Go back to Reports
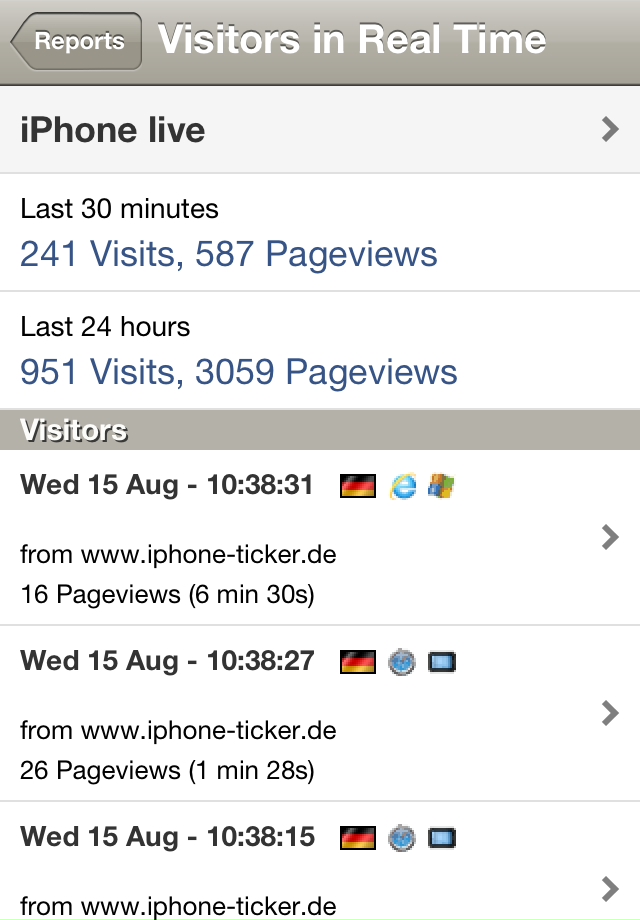Image resolution: width=640 pixels, height=920 pixels. pos(77,41)
